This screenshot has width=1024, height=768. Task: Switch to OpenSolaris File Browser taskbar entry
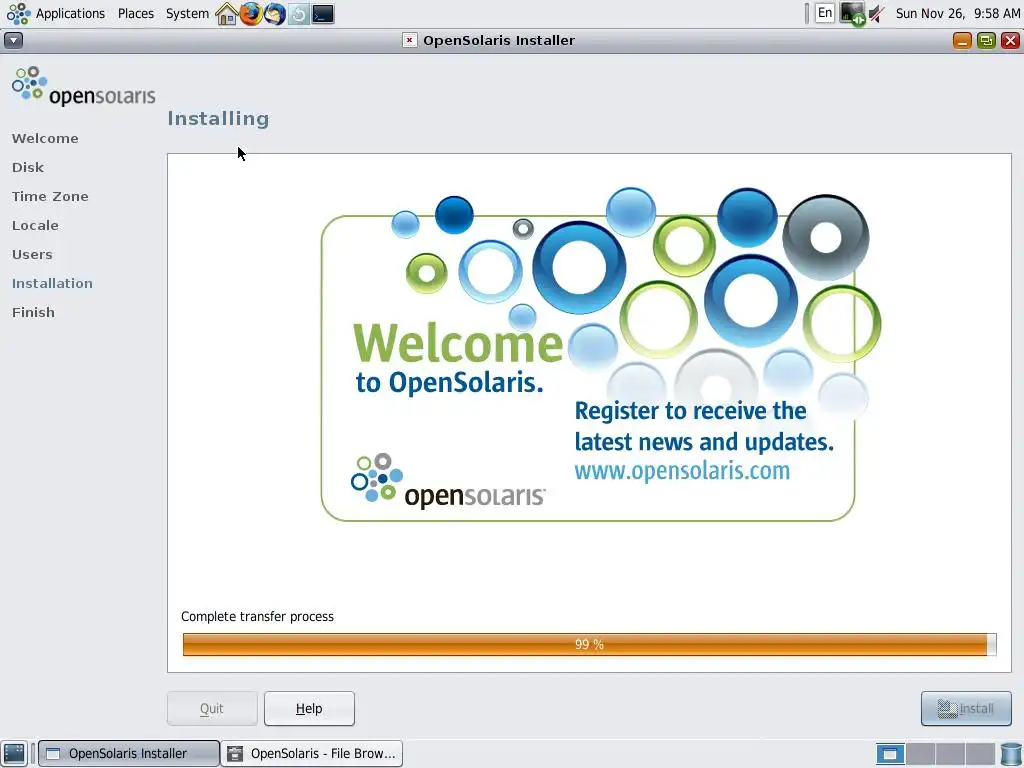(x=312, y=754)
